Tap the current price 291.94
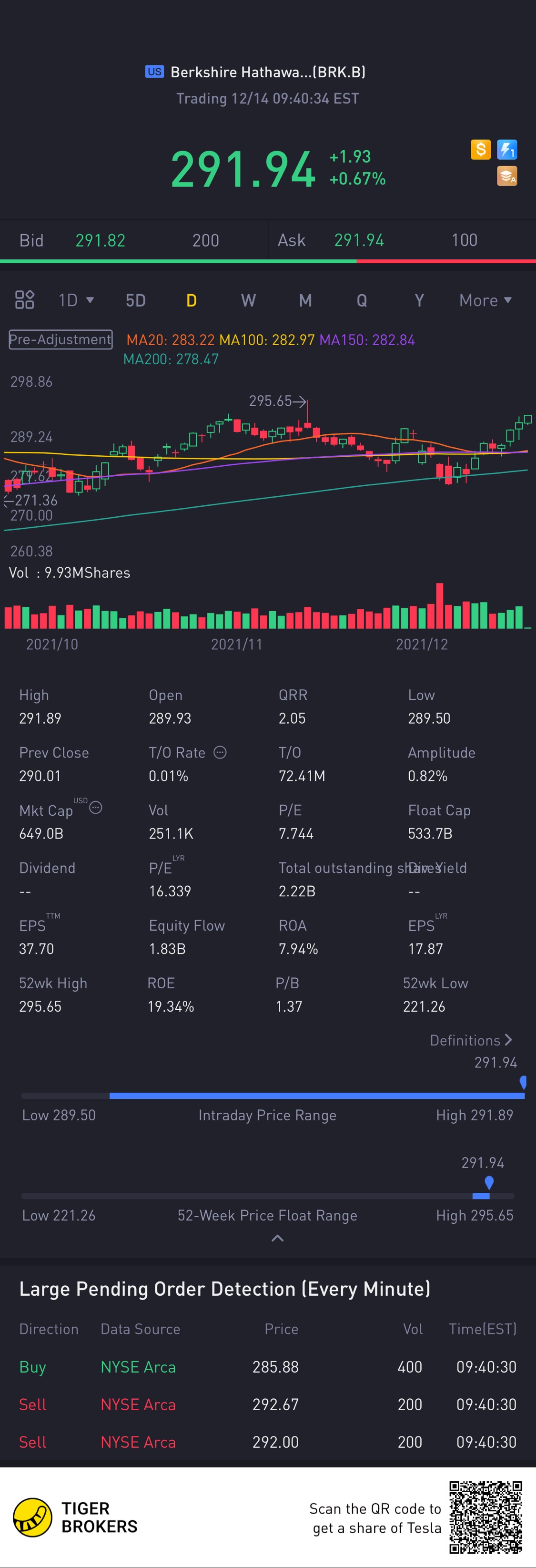This screenshot has width=536, height=1568. click(x=243, y=169)
